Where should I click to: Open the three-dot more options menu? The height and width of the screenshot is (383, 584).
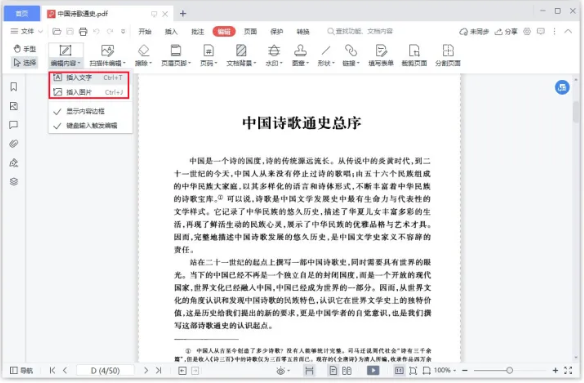point(555,32)
